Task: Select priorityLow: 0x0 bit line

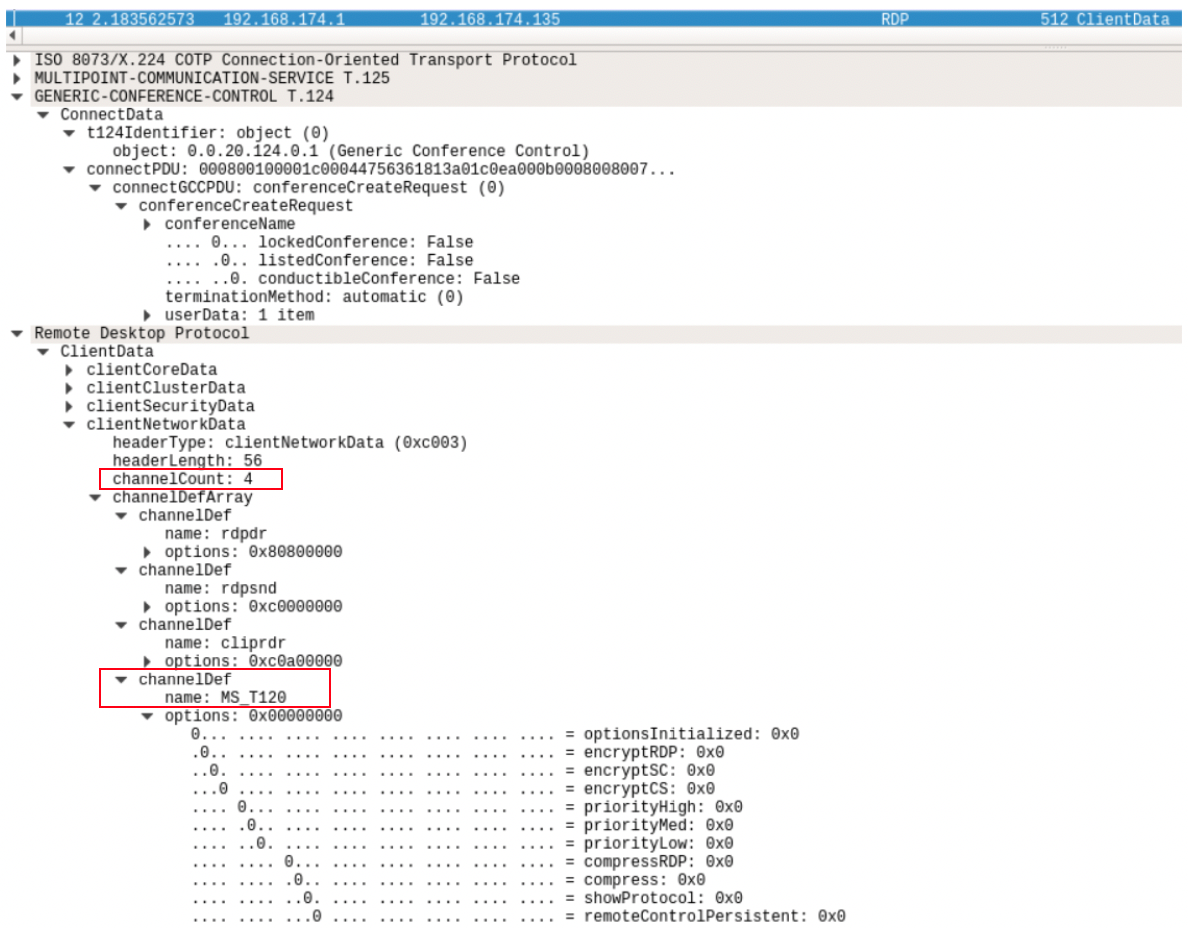Action: [462, 843]
